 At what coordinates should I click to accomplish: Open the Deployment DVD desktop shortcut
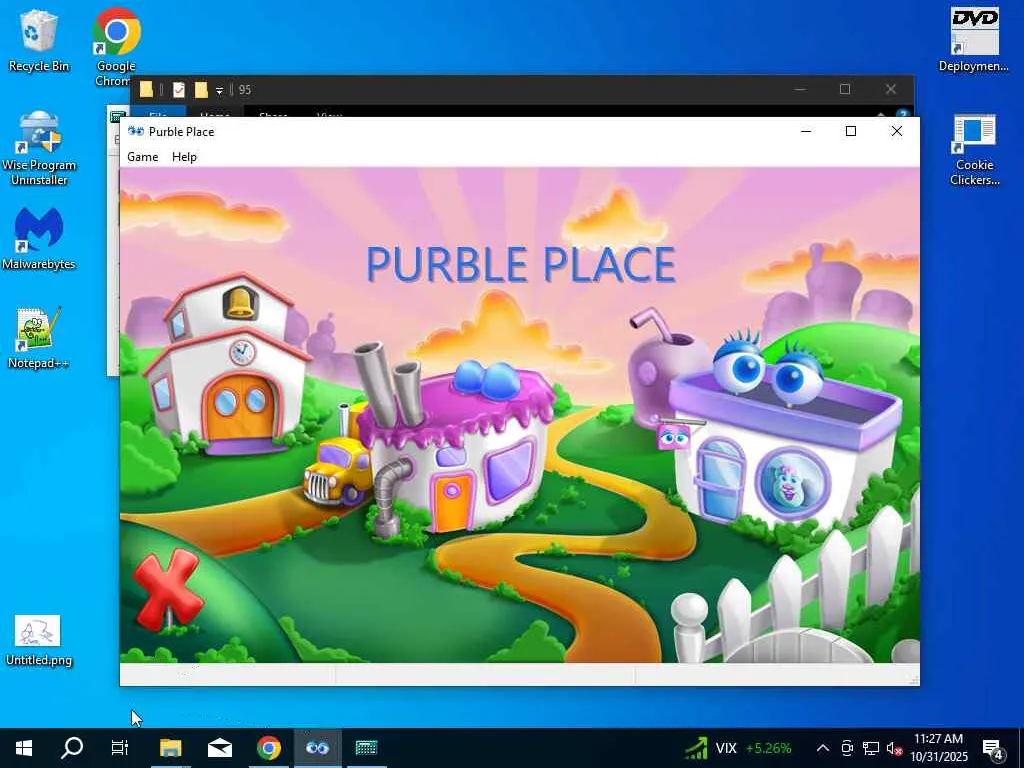coord(974,40)
